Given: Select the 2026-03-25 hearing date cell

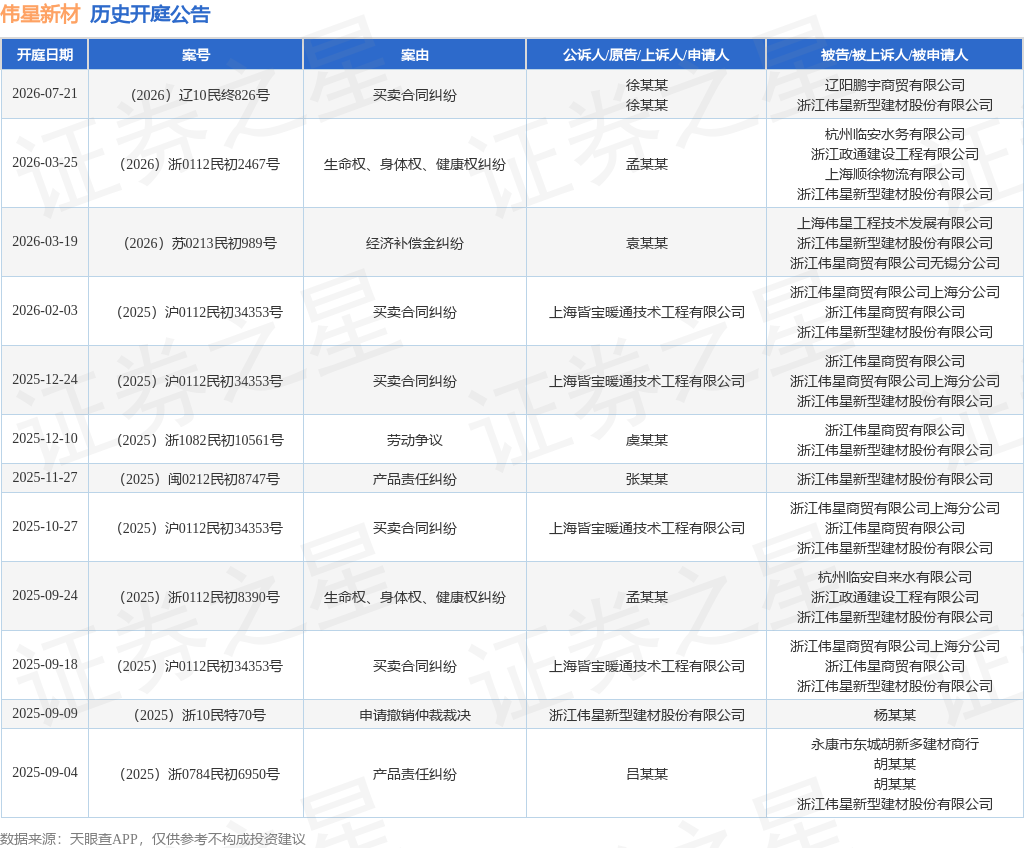Looking at the screenshot, I should [44, 162].
